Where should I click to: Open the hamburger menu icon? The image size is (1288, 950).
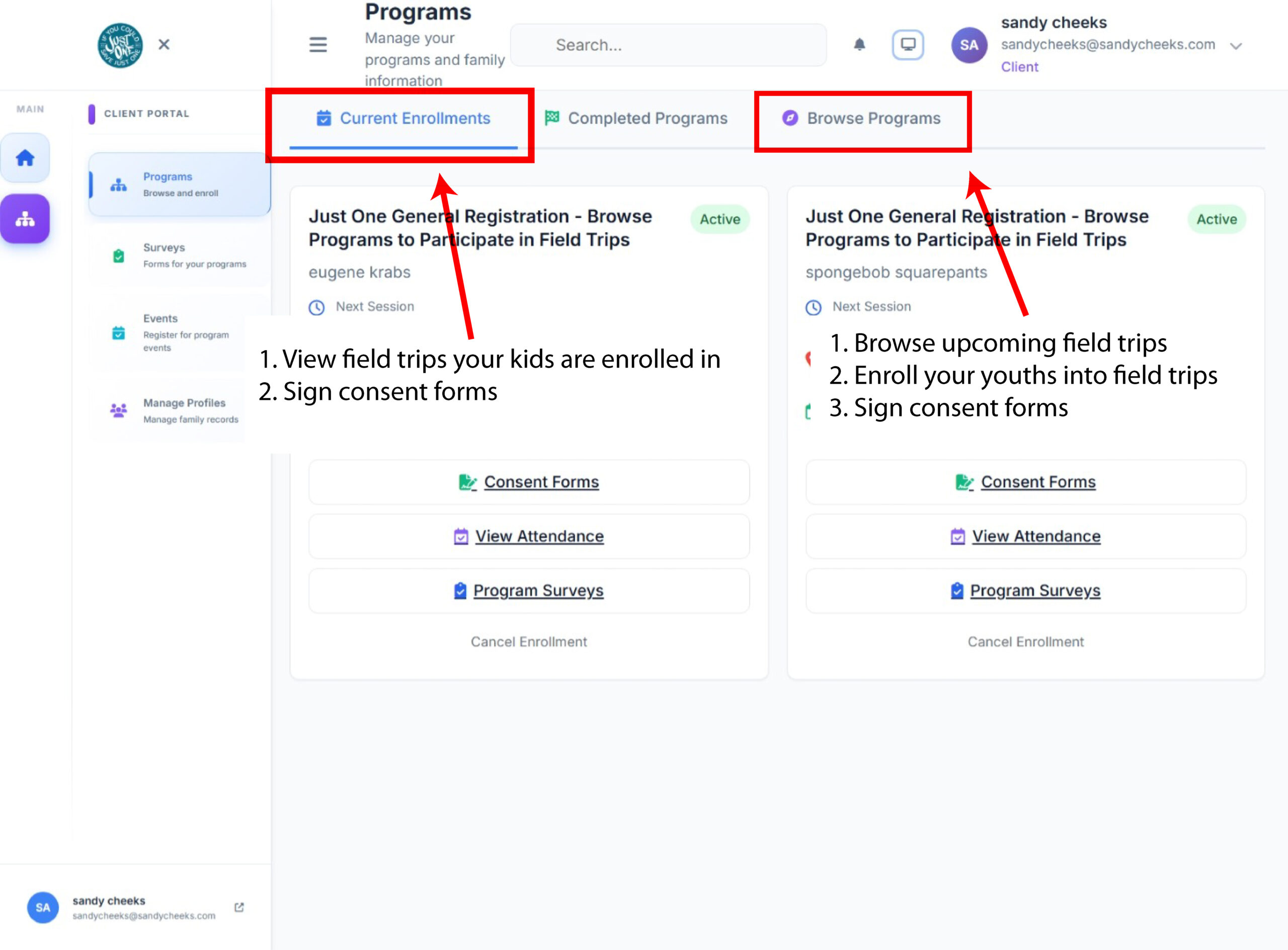(x=317, y=44)
